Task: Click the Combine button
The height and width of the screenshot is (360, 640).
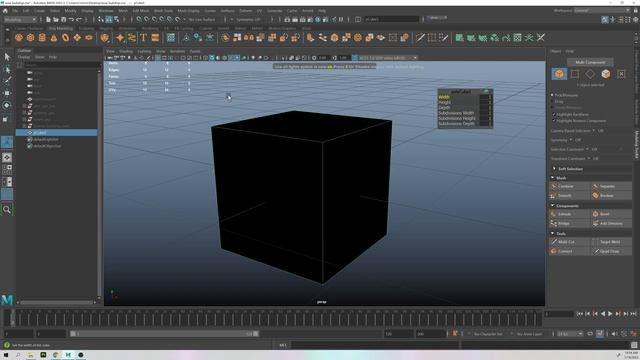Action: click(569, 187)
